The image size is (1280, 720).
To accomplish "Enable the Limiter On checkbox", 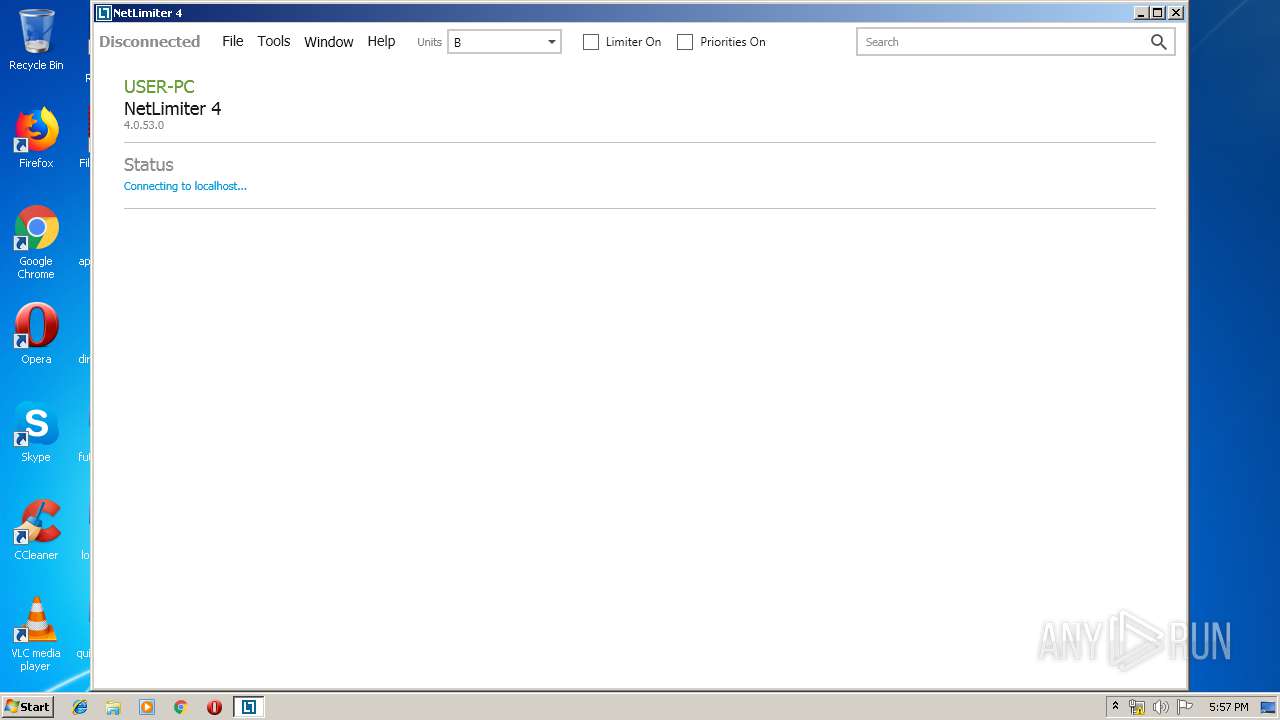I will [x=591, y=42].
